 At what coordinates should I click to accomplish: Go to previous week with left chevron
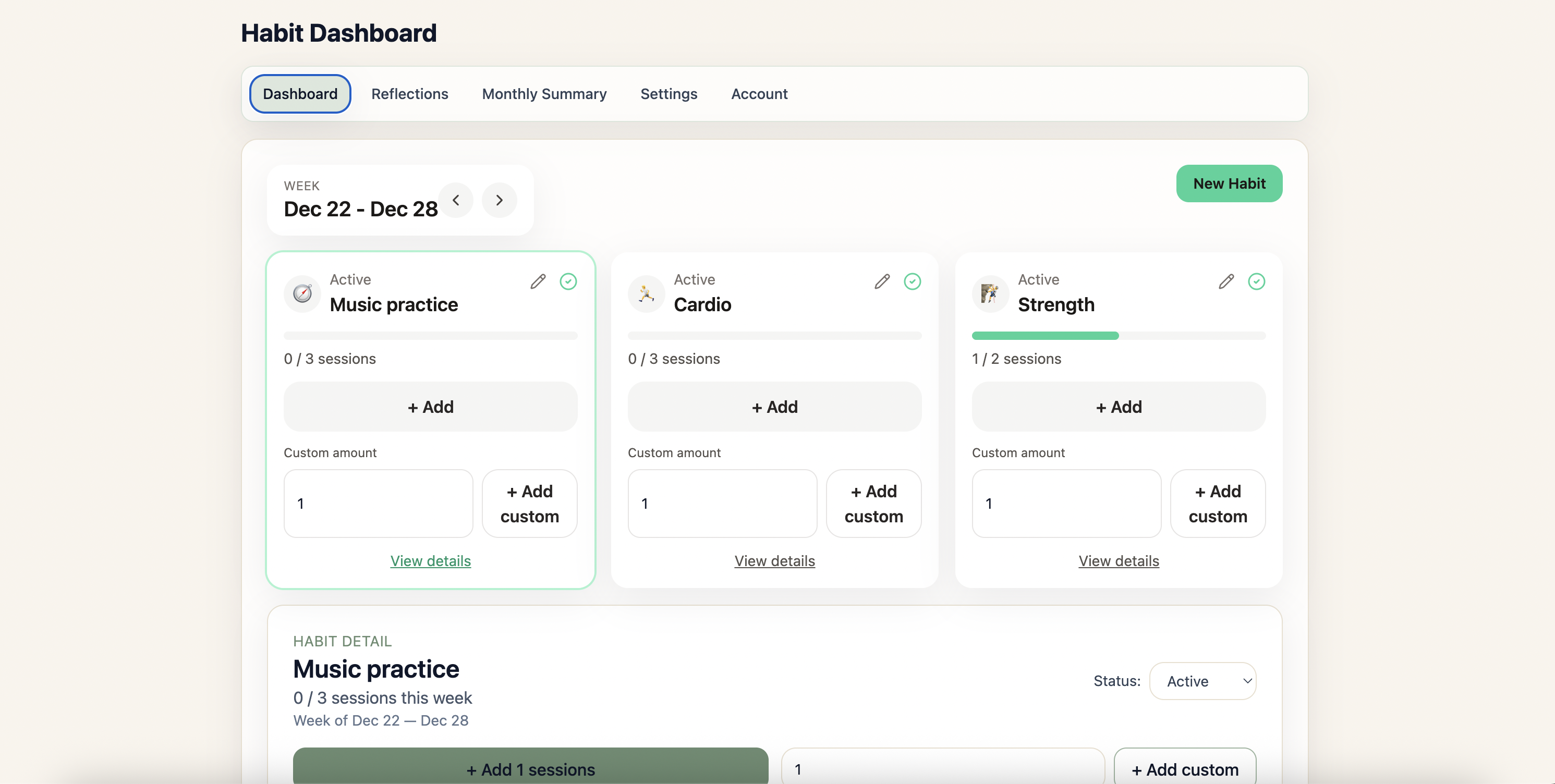coord(456,200)
